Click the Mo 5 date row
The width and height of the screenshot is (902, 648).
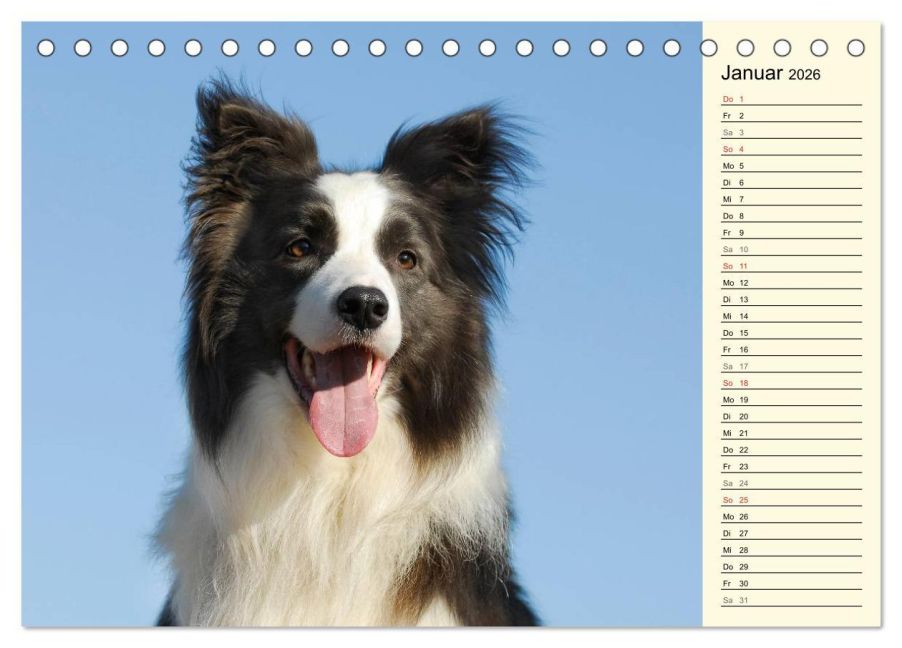coord(791,166)
